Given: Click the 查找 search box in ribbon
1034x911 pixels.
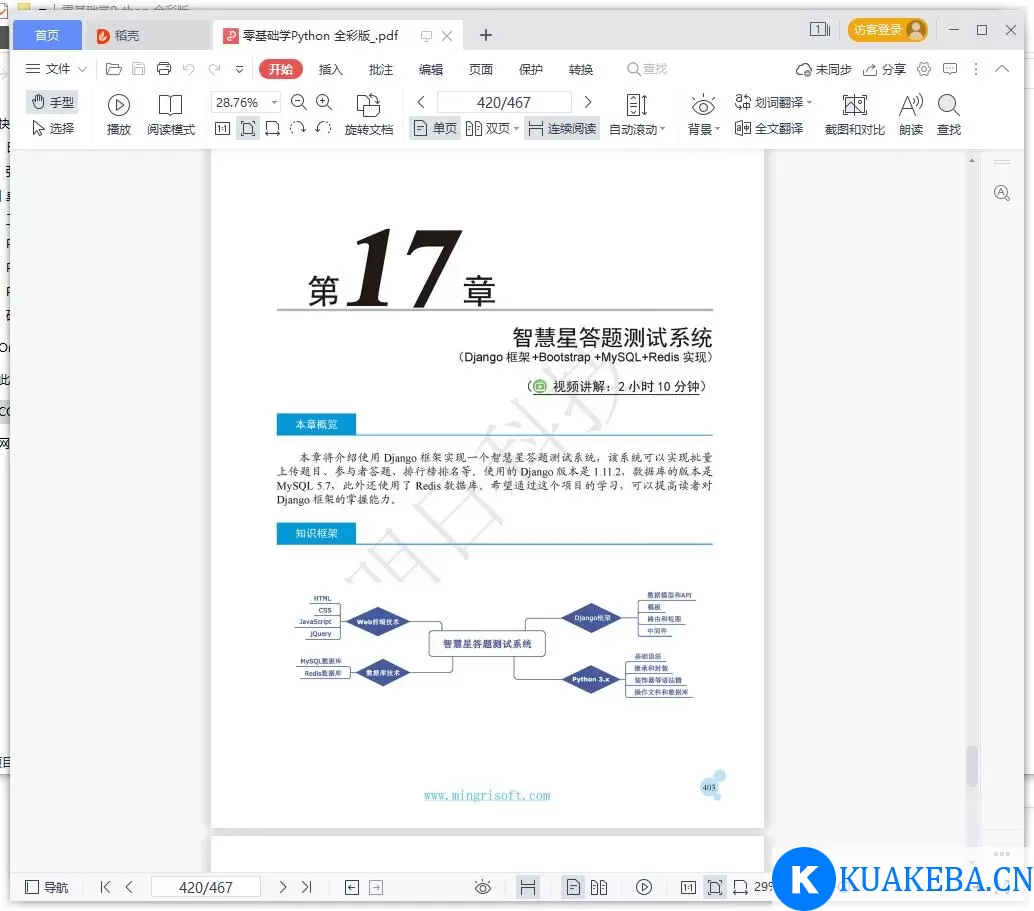Looking at the screenshot, I should point(647,69).
